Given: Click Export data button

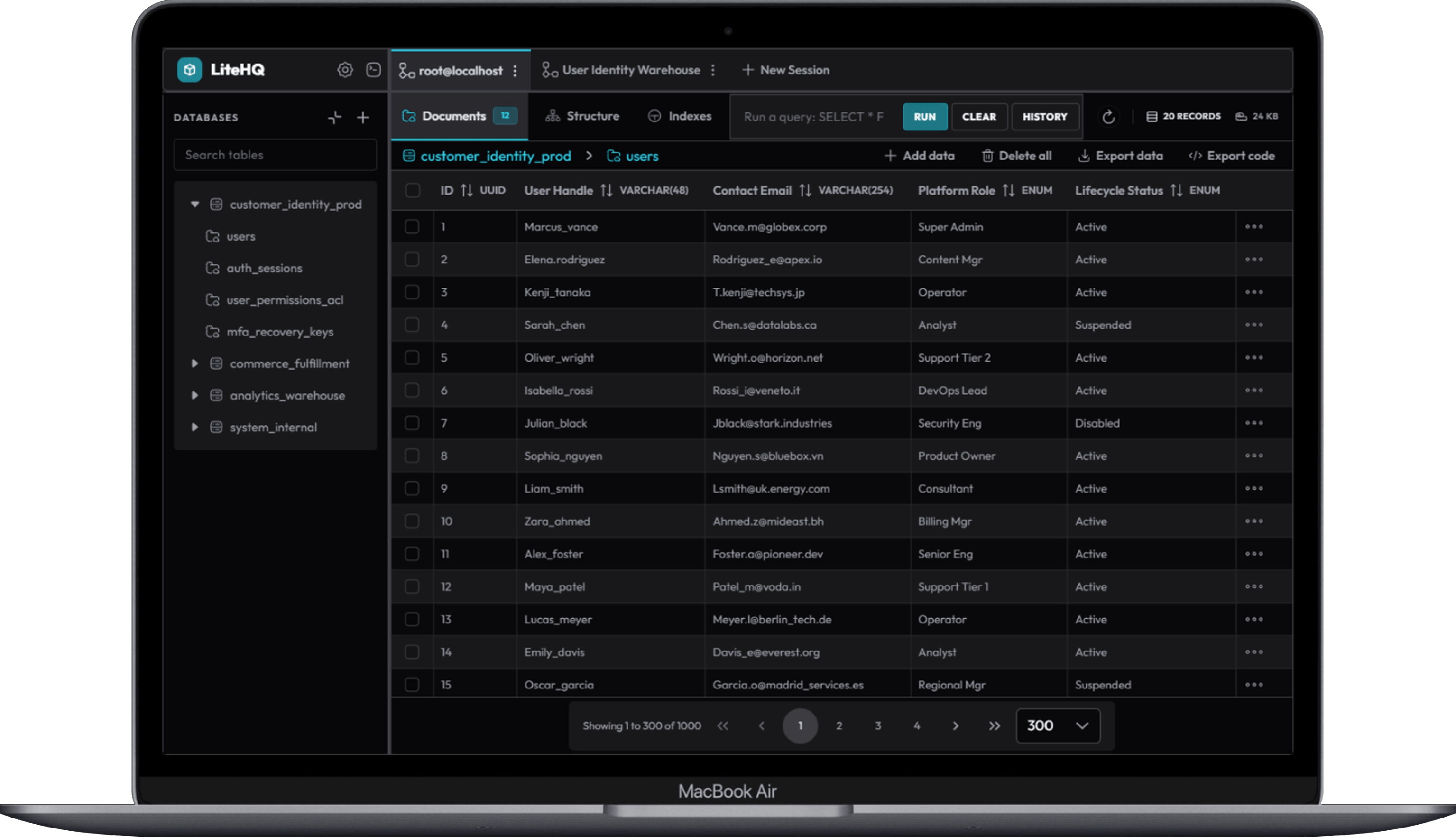Looking at the screenshot, I should [1120, 156].
